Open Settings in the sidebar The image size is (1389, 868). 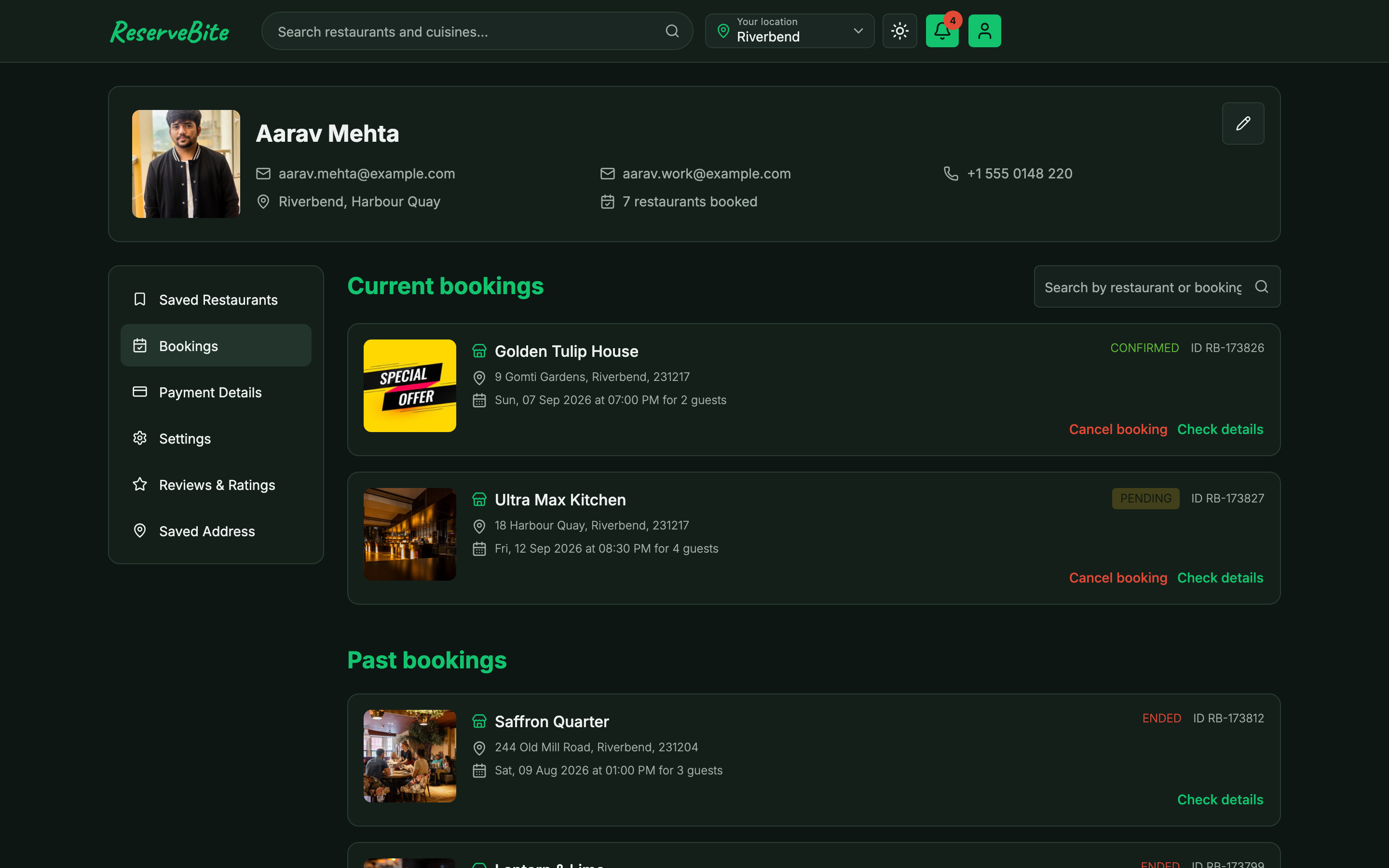point(216,439)
